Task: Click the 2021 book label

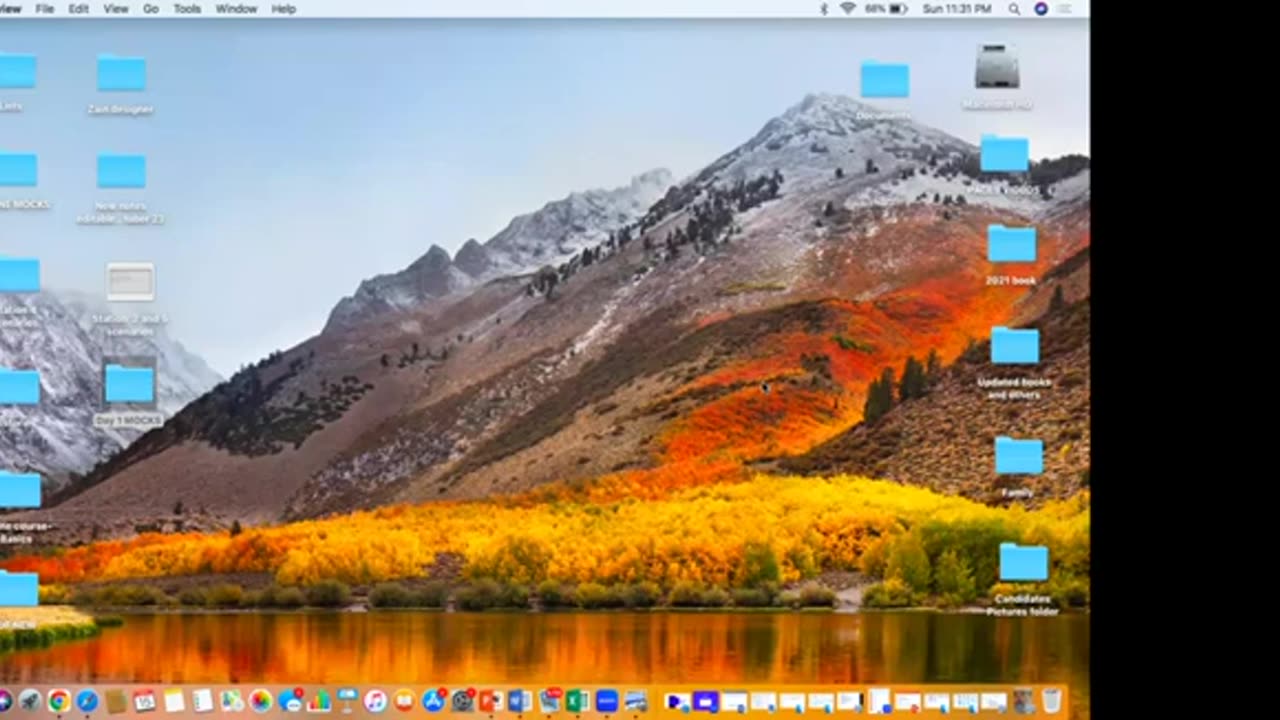Action: tap(1011, 281)
